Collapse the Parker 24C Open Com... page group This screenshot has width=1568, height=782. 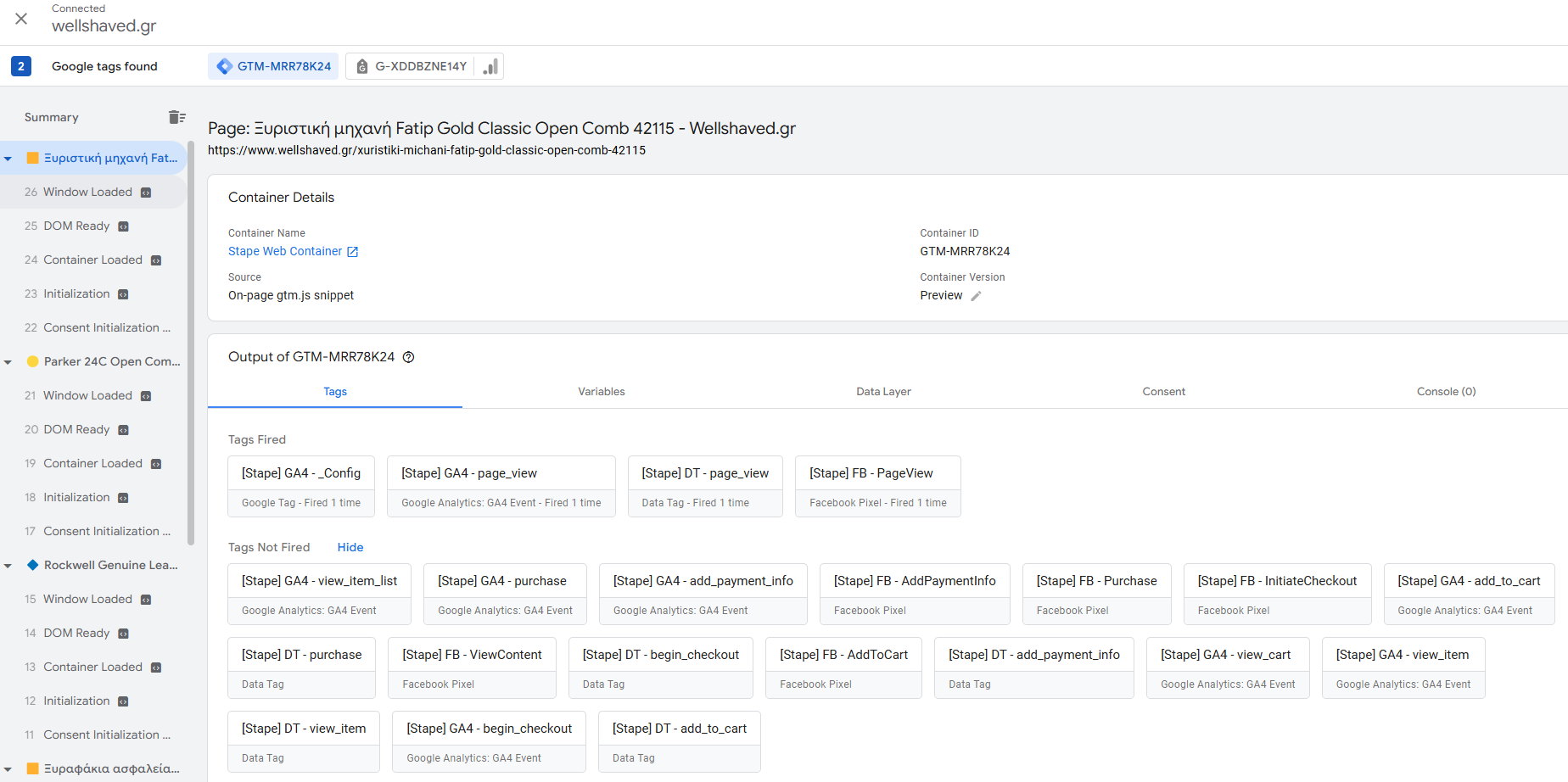coord(8,362)
